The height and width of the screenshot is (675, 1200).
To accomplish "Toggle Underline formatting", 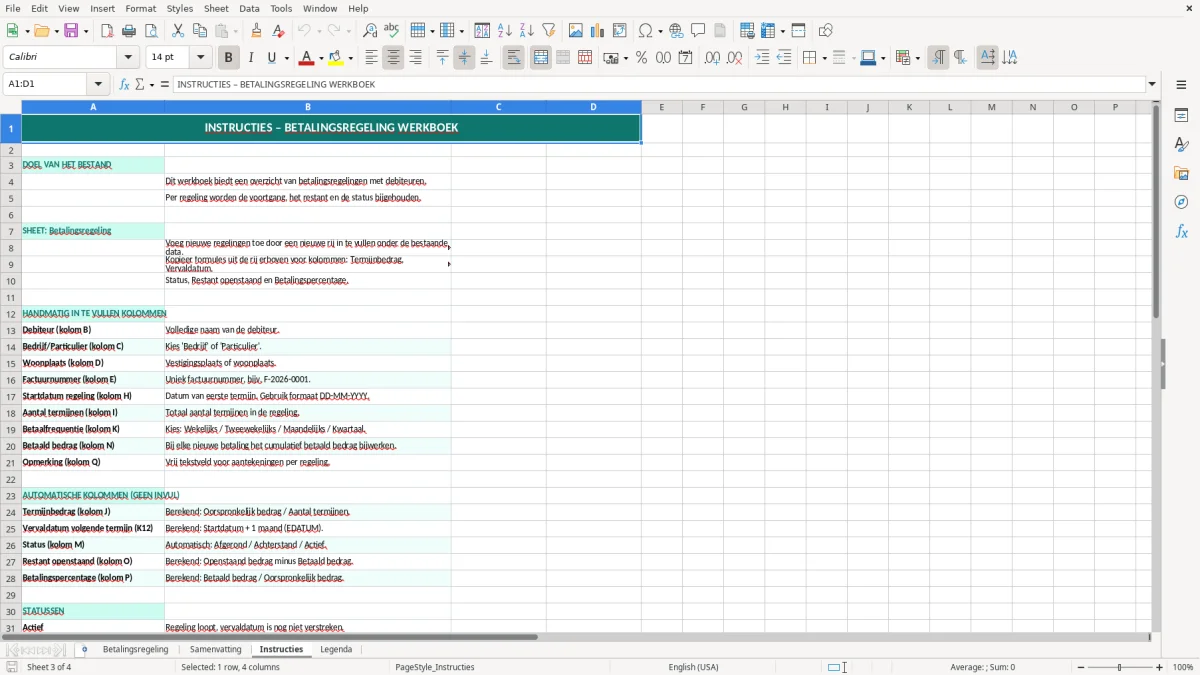I will (272, 58).
